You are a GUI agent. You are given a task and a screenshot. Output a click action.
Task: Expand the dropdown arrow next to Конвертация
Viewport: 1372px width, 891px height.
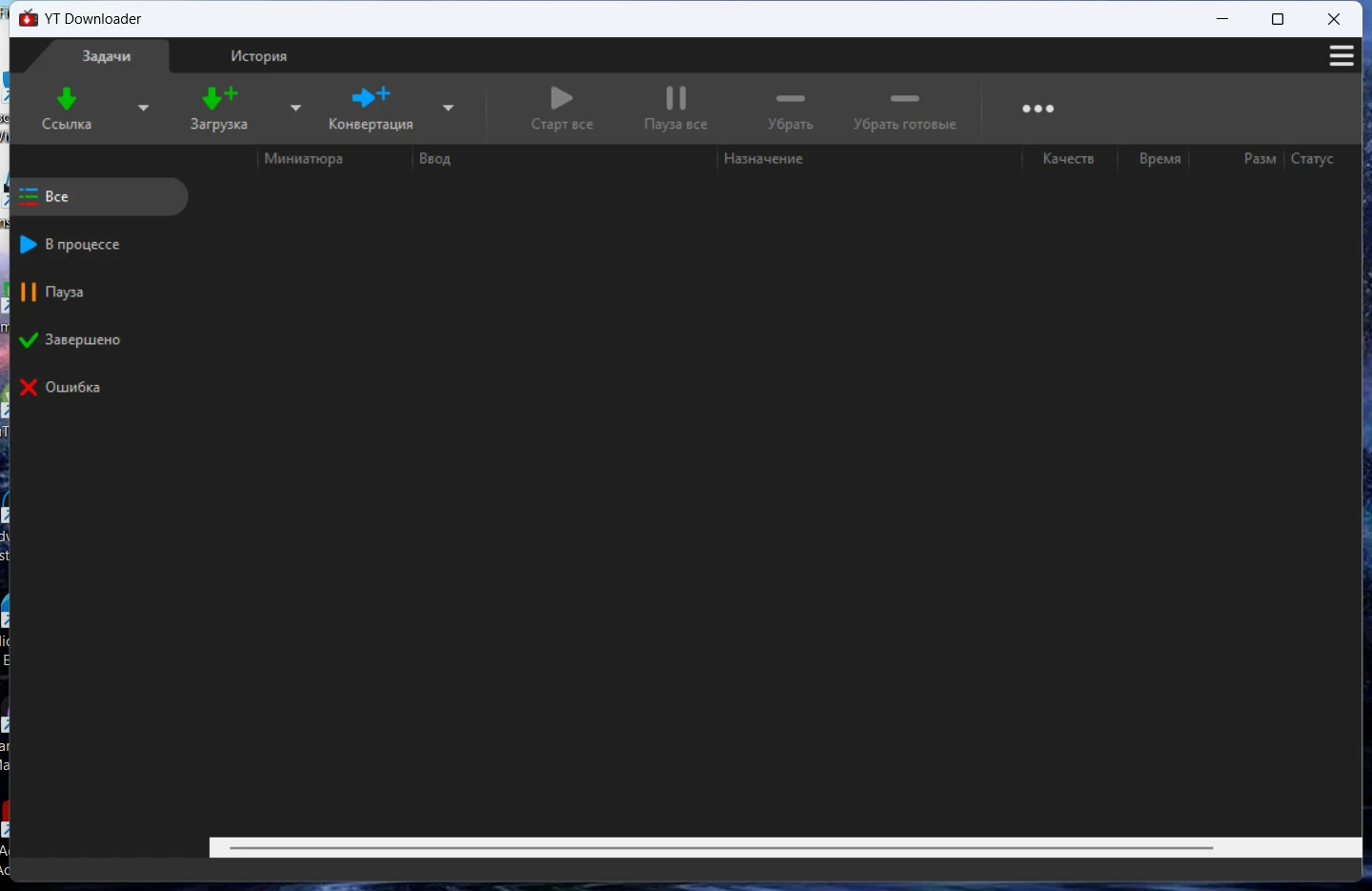coord(449,108)
